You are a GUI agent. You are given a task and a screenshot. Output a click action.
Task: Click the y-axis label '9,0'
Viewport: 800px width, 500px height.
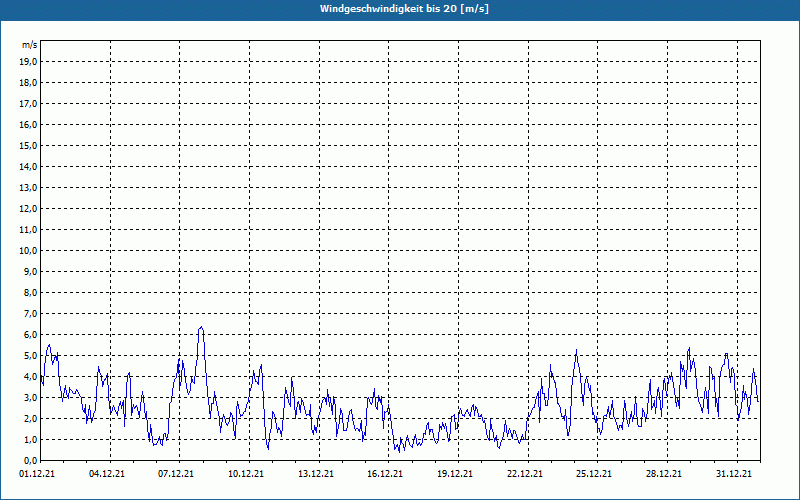[30, 271]
